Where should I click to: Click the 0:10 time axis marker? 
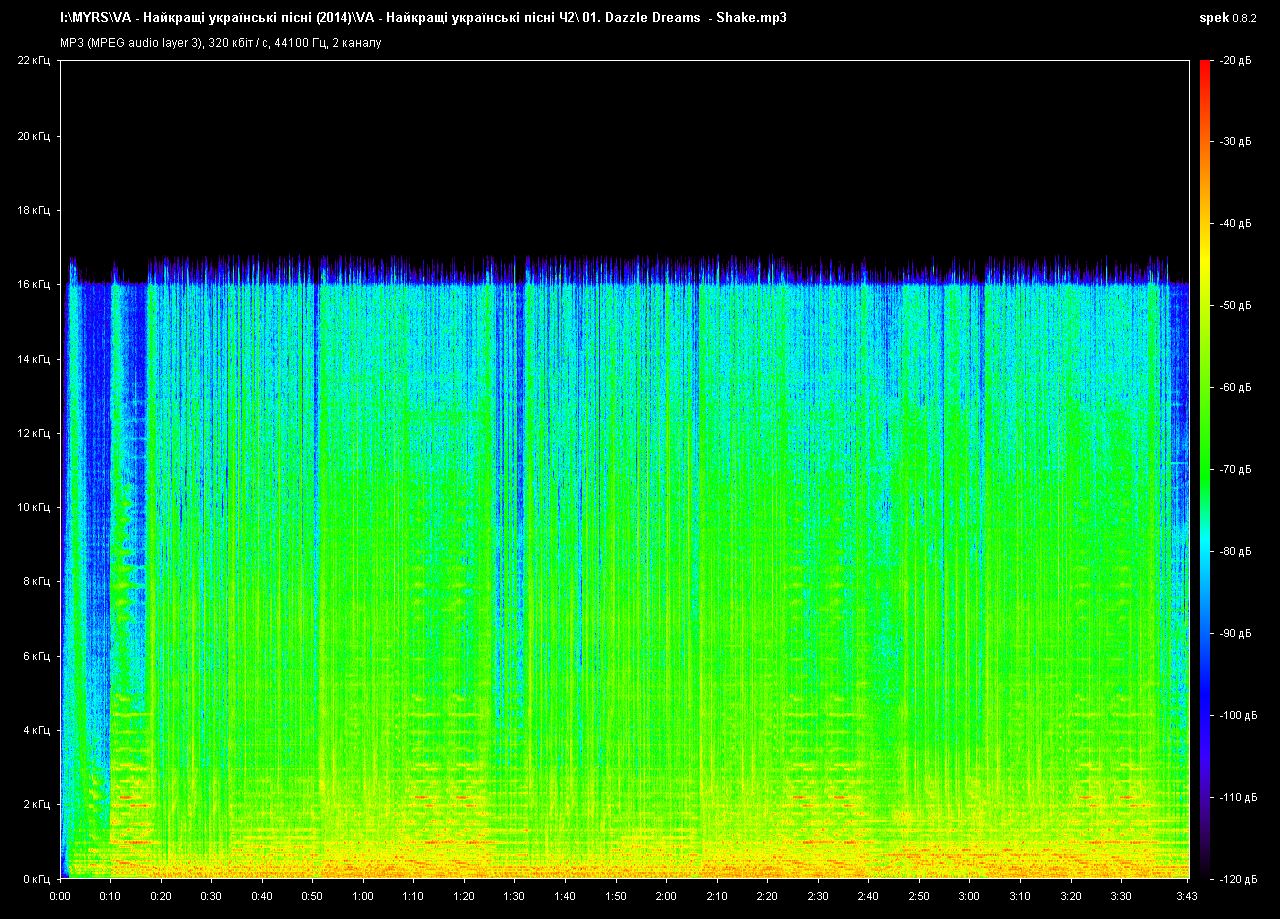tap(110, 896)
